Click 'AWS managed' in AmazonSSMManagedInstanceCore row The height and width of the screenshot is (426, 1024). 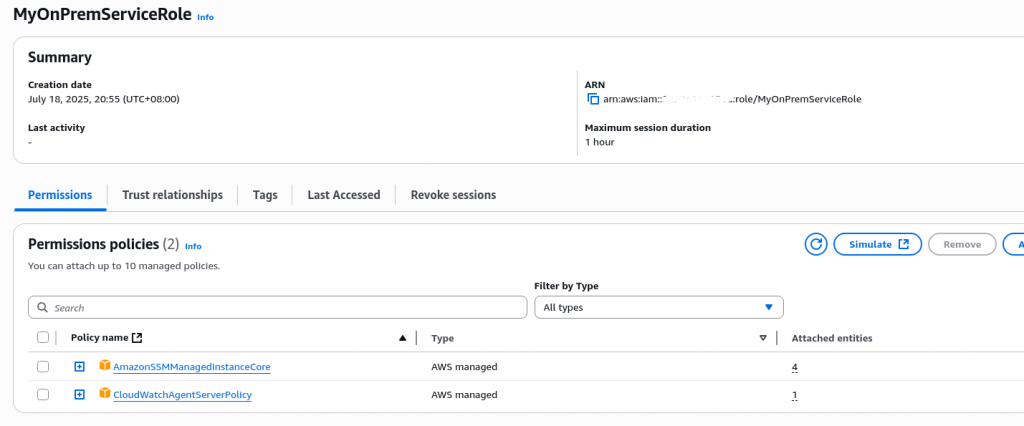pos(464,367)
